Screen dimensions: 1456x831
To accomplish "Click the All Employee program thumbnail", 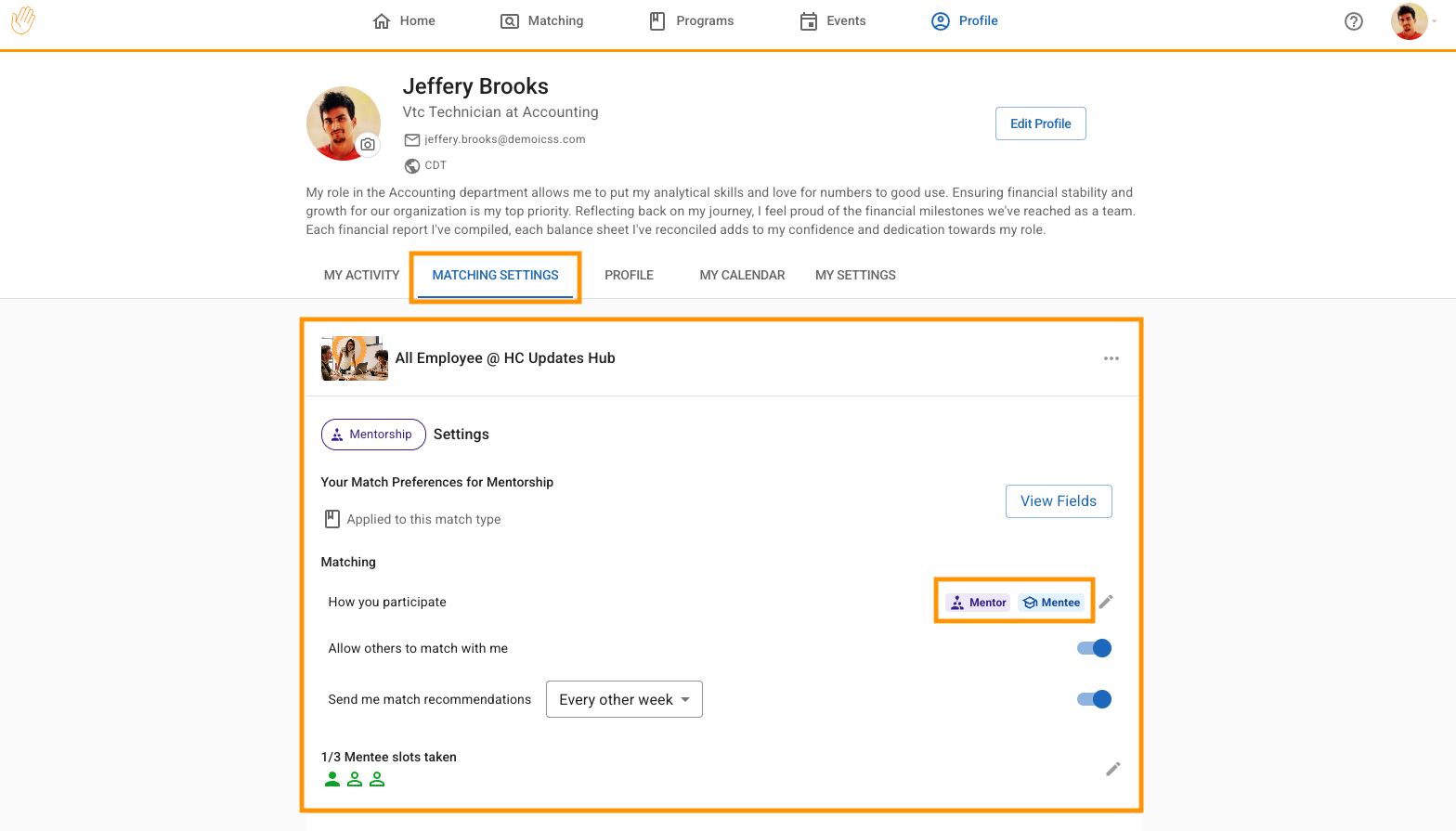I will coord(354,358).
